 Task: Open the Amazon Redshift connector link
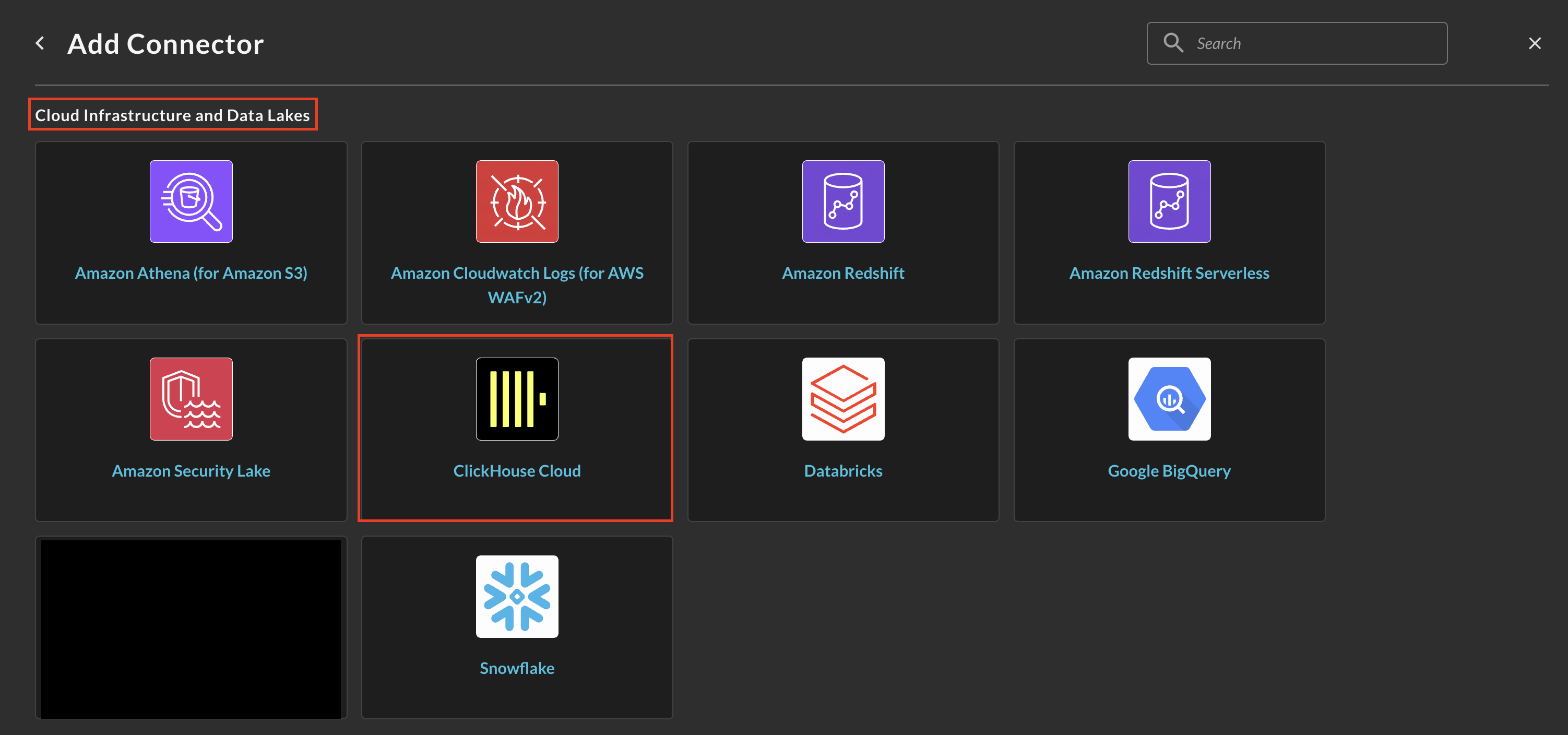click(843, 274)
